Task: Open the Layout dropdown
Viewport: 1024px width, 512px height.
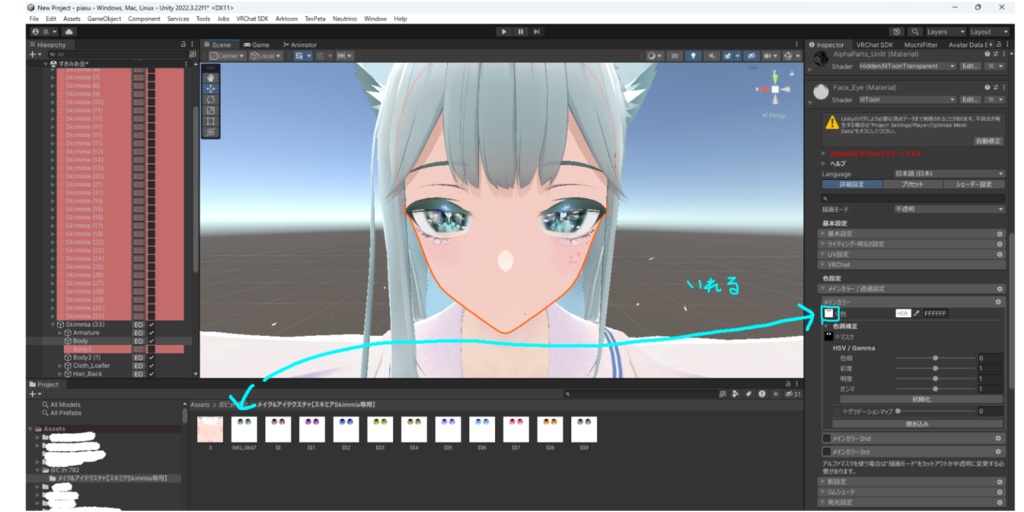Action: (x=989, y=31)
